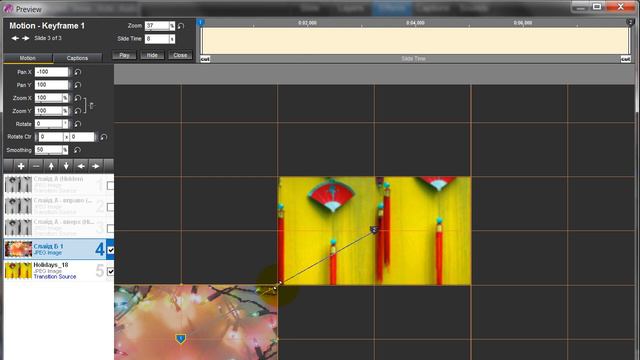Viewport: 640px width, 360px height.
Task: Go to previous slide arrow
Action: (15, 38)
